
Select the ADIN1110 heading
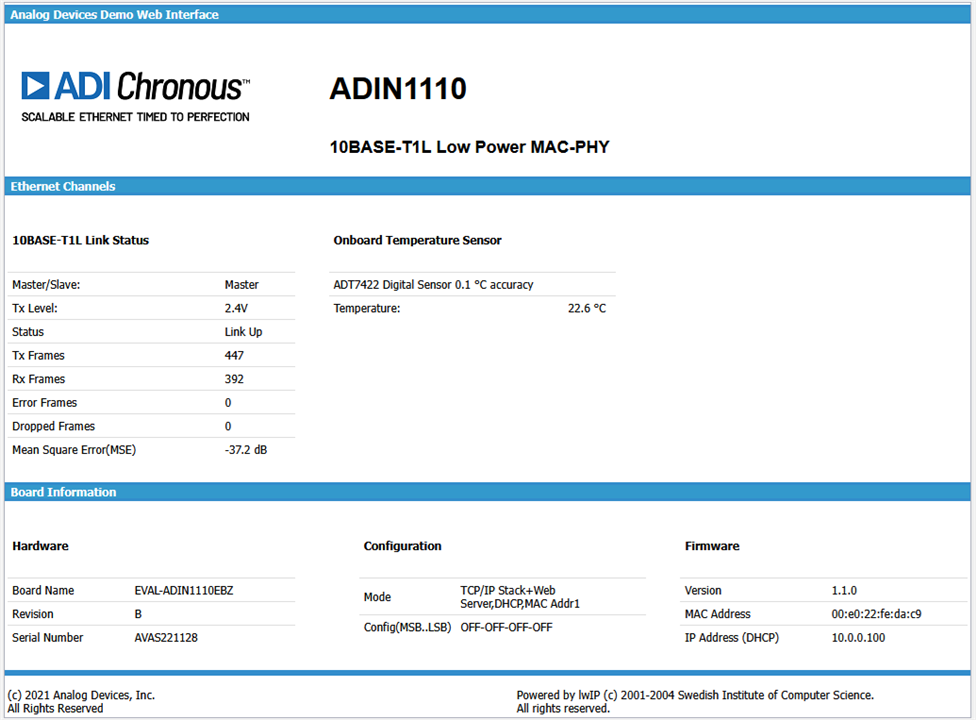point(398,88)
